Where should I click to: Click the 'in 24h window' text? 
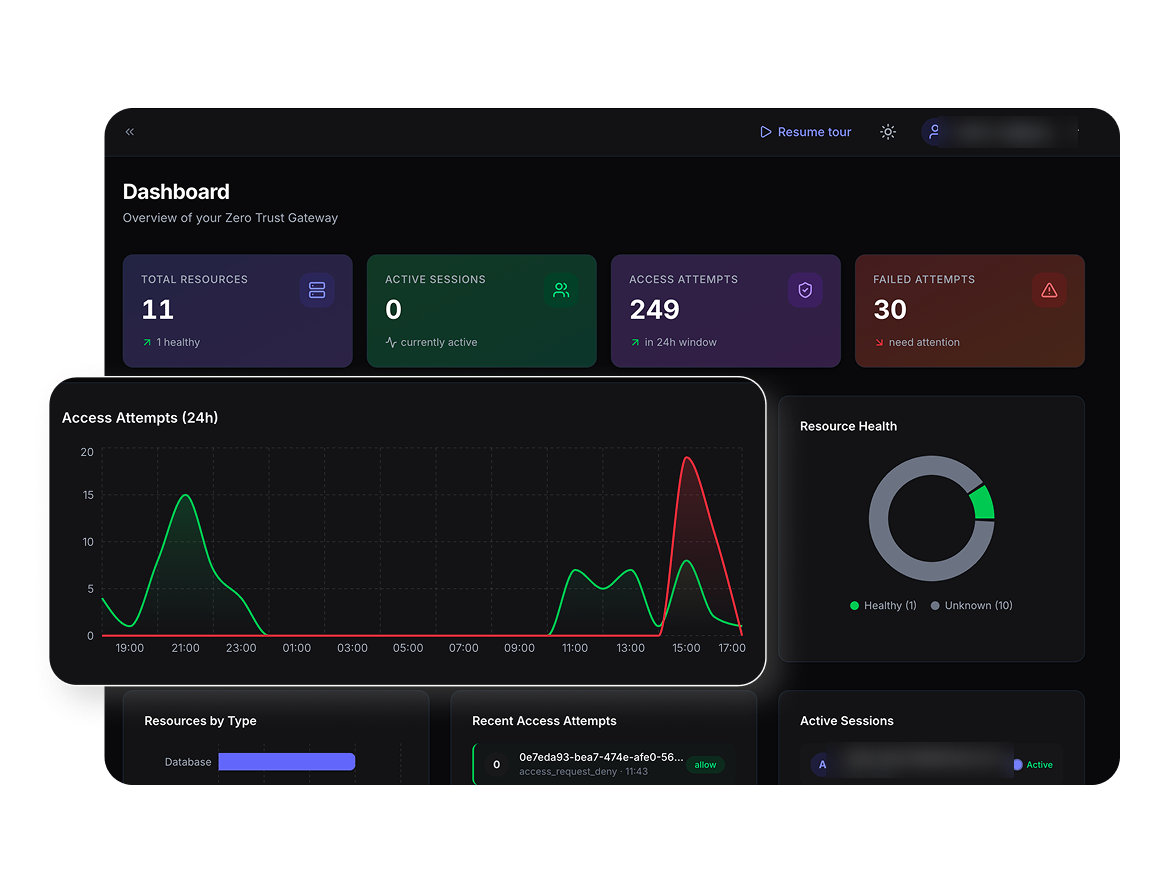680,342
